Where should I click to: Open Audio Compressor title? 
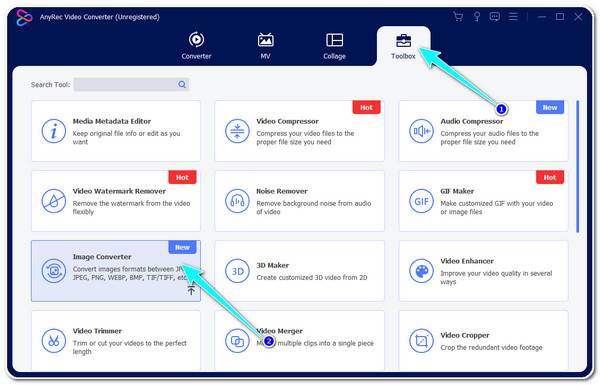pos(471,121)
